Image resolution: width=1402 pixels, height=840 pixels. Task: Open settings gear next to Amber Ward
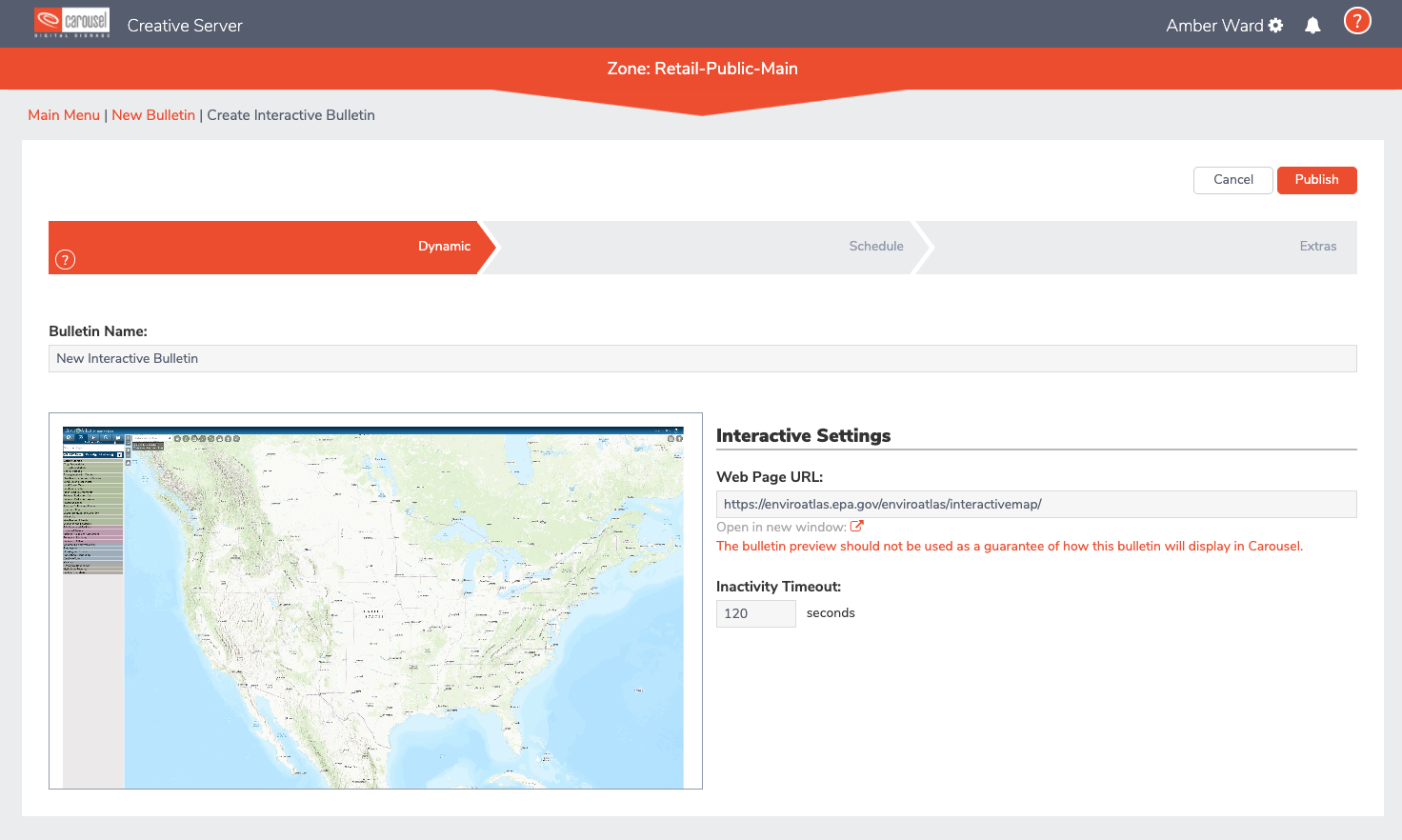[1275, 26]
